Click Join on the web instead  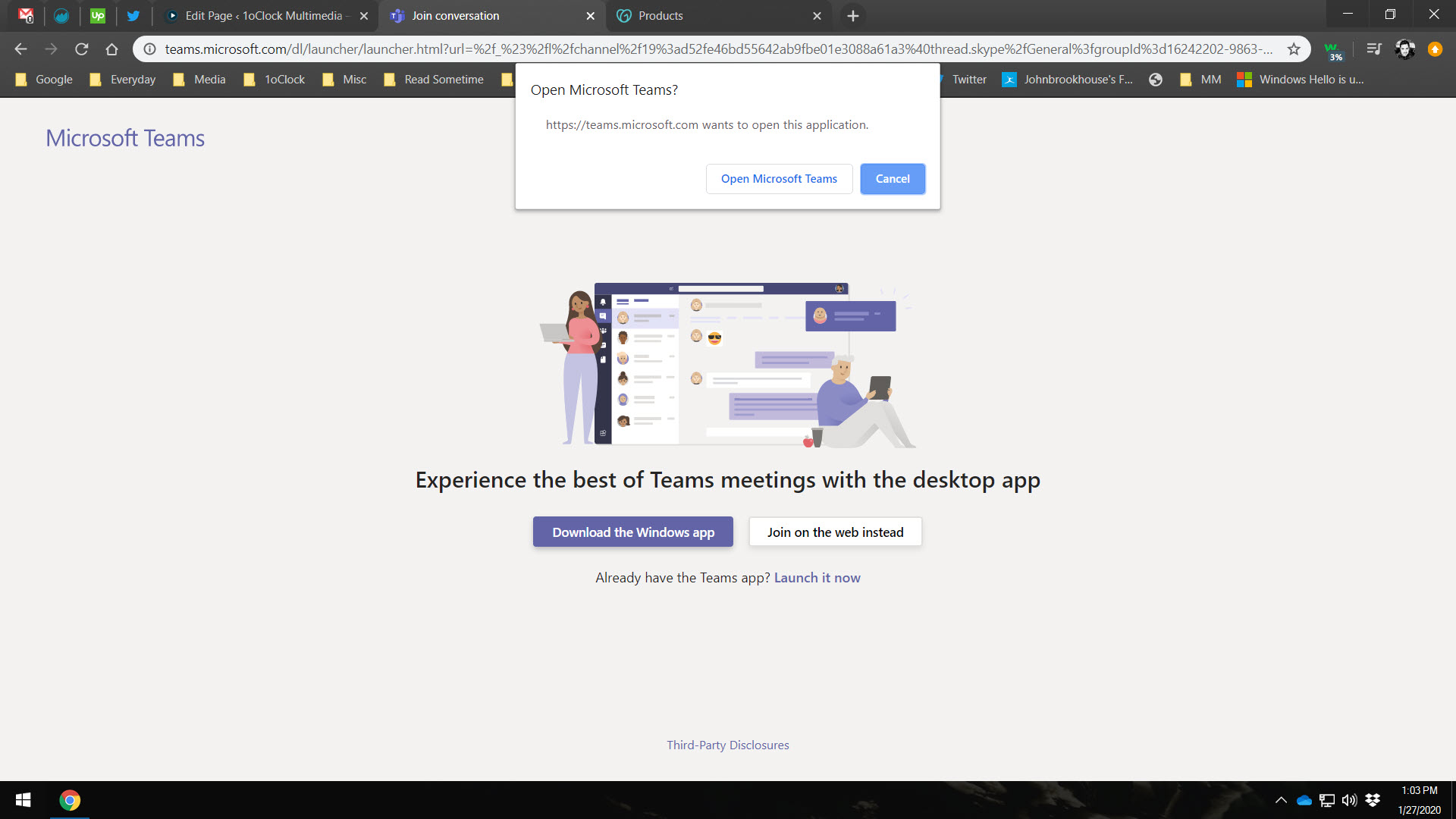click(x=835, y=532)
